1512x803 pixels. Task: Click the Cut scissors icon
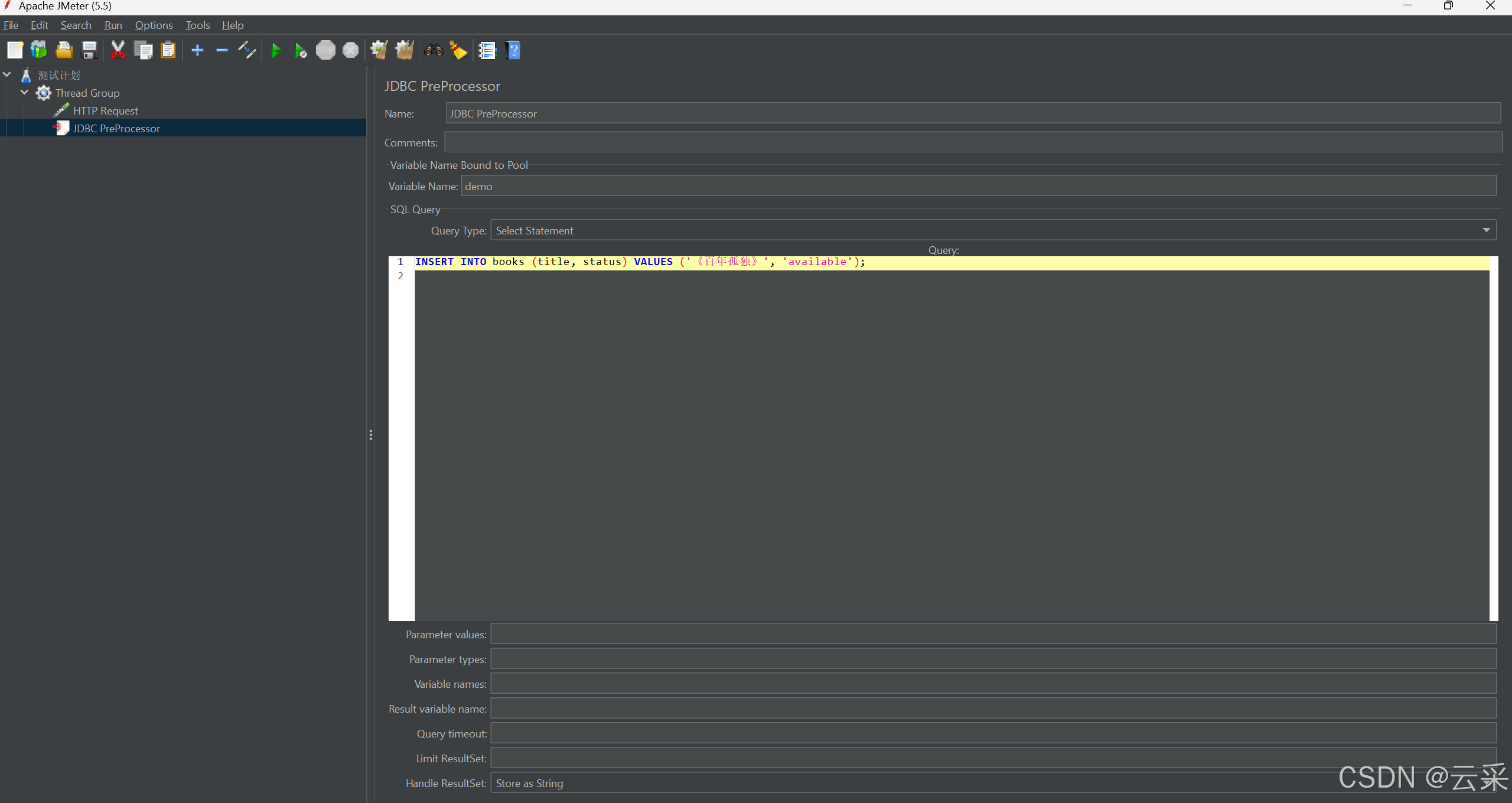tap(118, 50)
